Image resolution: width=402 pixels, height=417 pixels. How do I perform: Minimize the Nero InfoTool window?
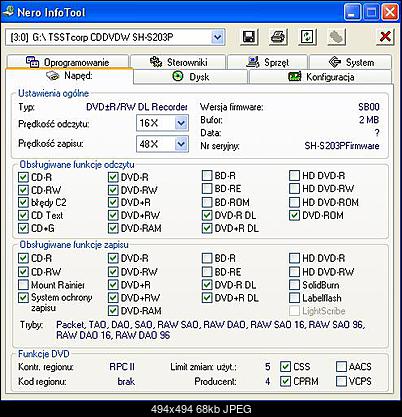[x=352, y=13]
